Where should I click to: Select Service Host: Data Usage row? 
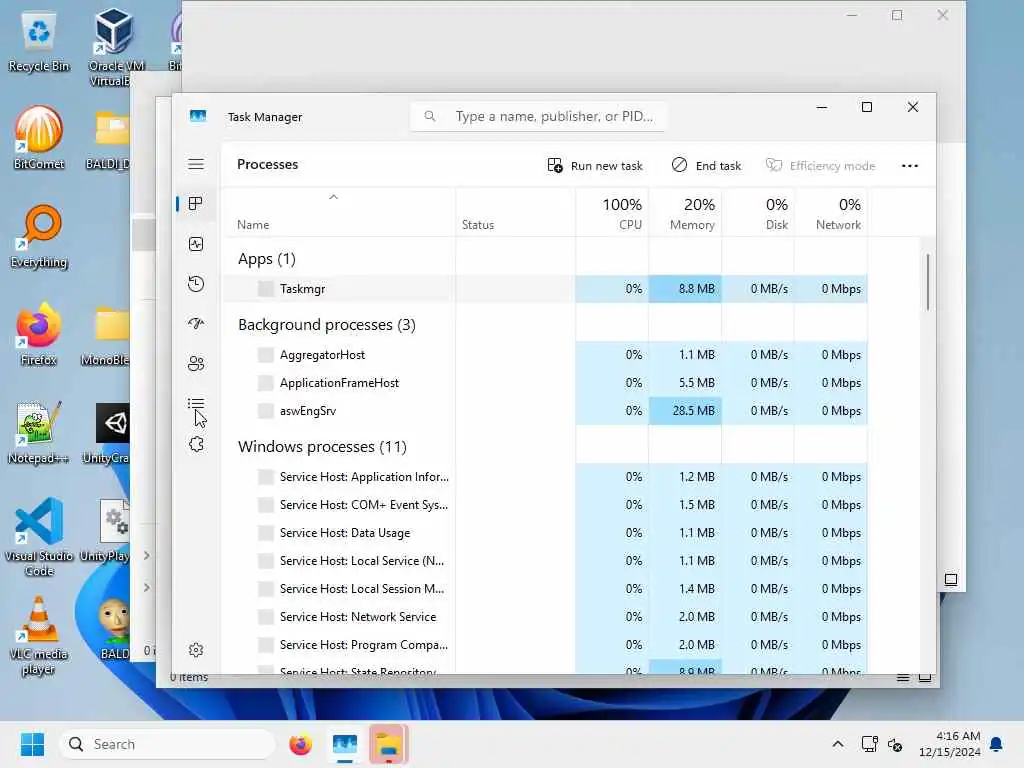point(545,533)
